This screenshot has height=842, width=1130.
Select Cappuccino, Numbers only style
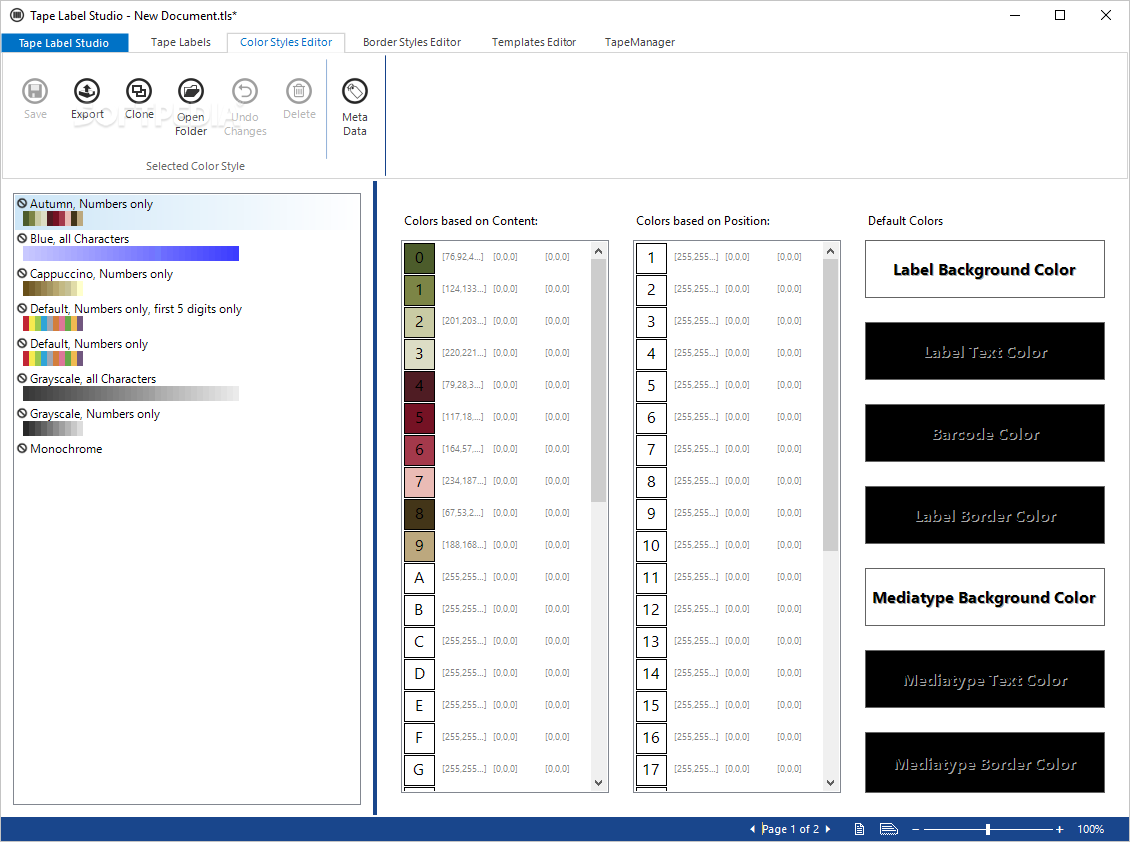(187, 282)
